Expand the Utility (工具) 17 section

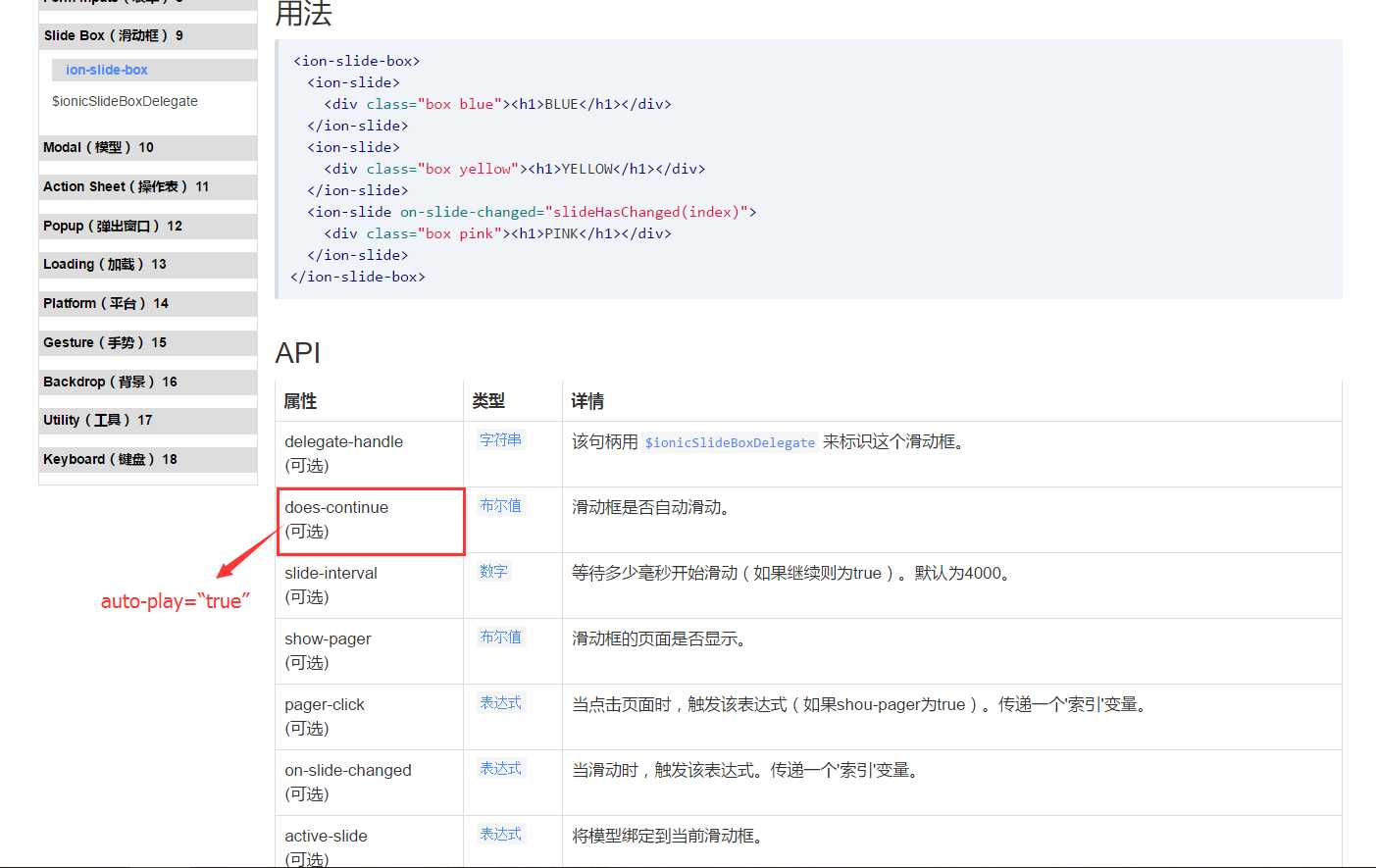click(x=148, y=420)
